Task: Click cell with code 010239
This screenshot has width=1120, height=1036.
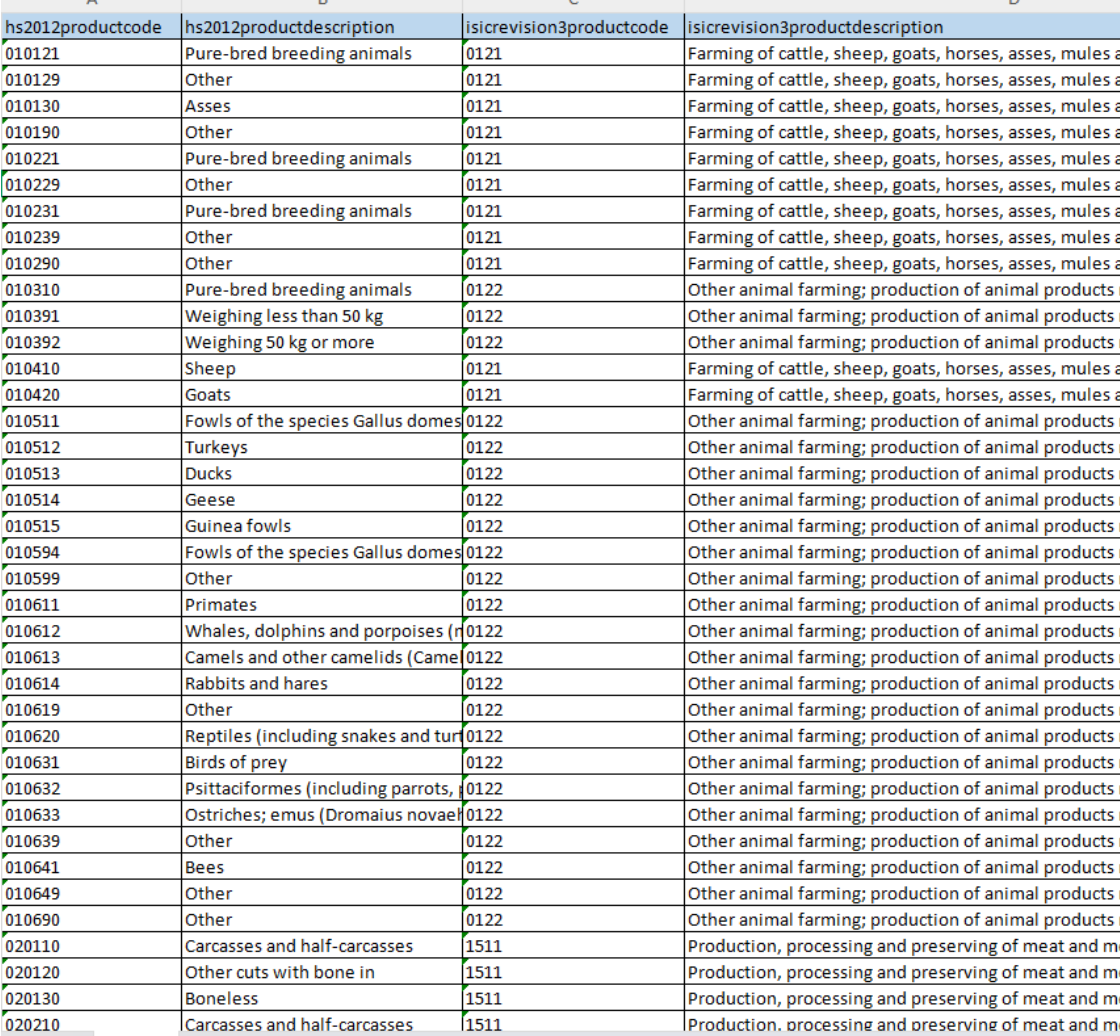Action: (x=91, y=237)
